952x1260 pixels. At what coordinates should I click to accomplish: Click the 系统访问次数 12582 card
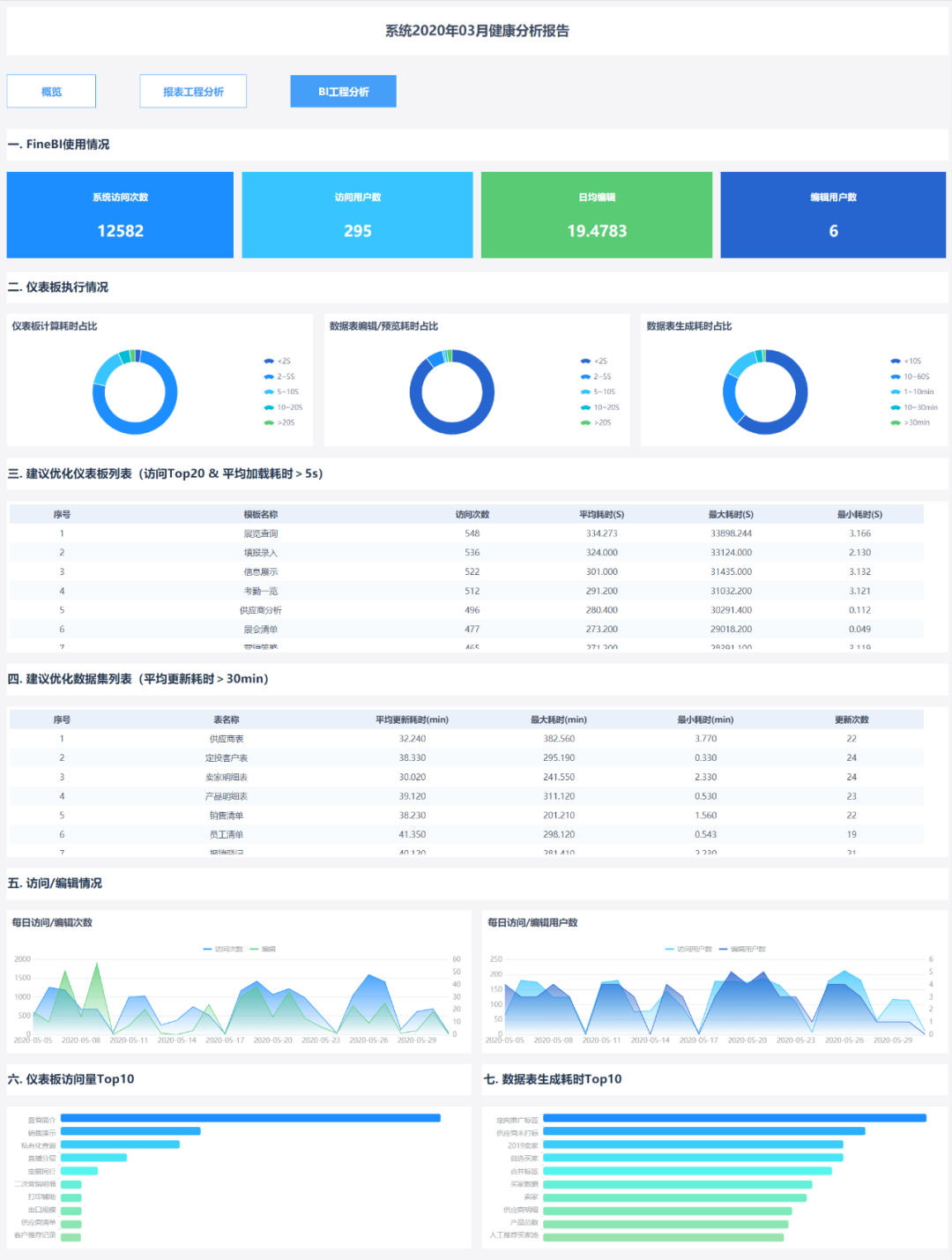120,215
